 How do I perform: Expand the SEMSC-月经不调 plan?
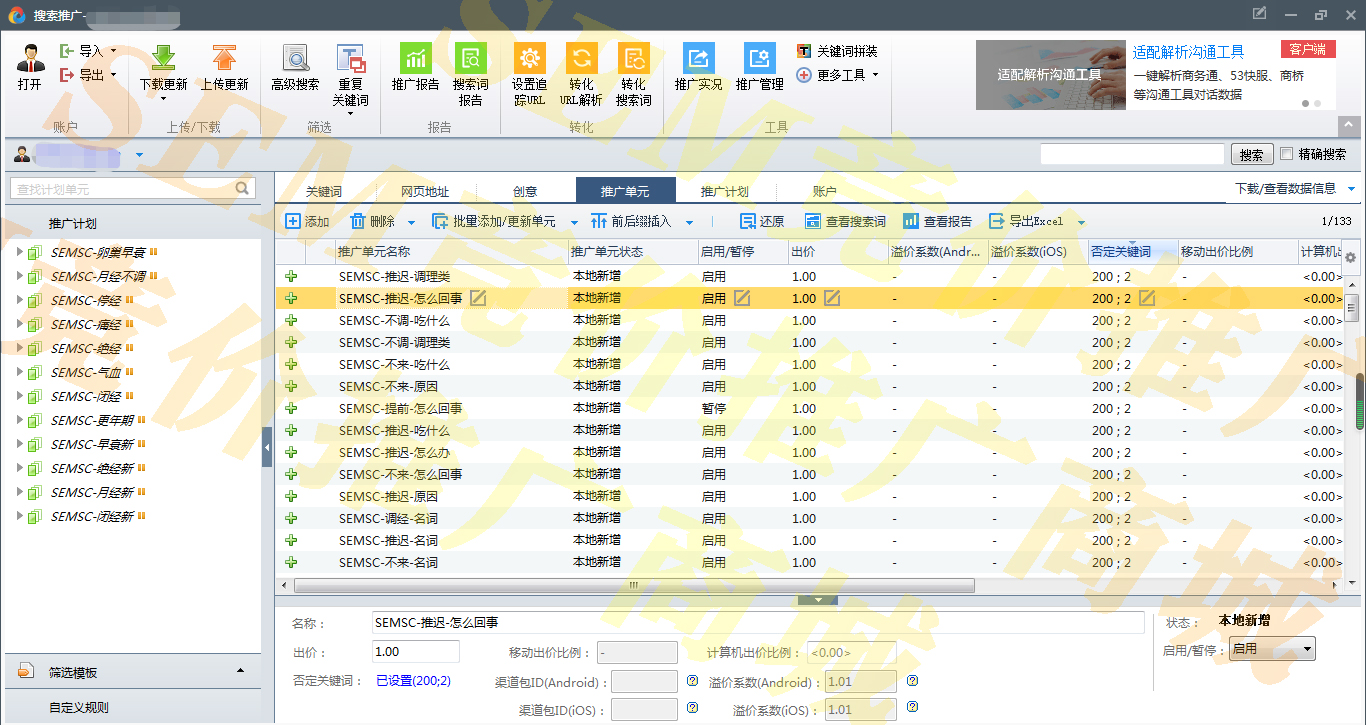click(x=19, y=276)
